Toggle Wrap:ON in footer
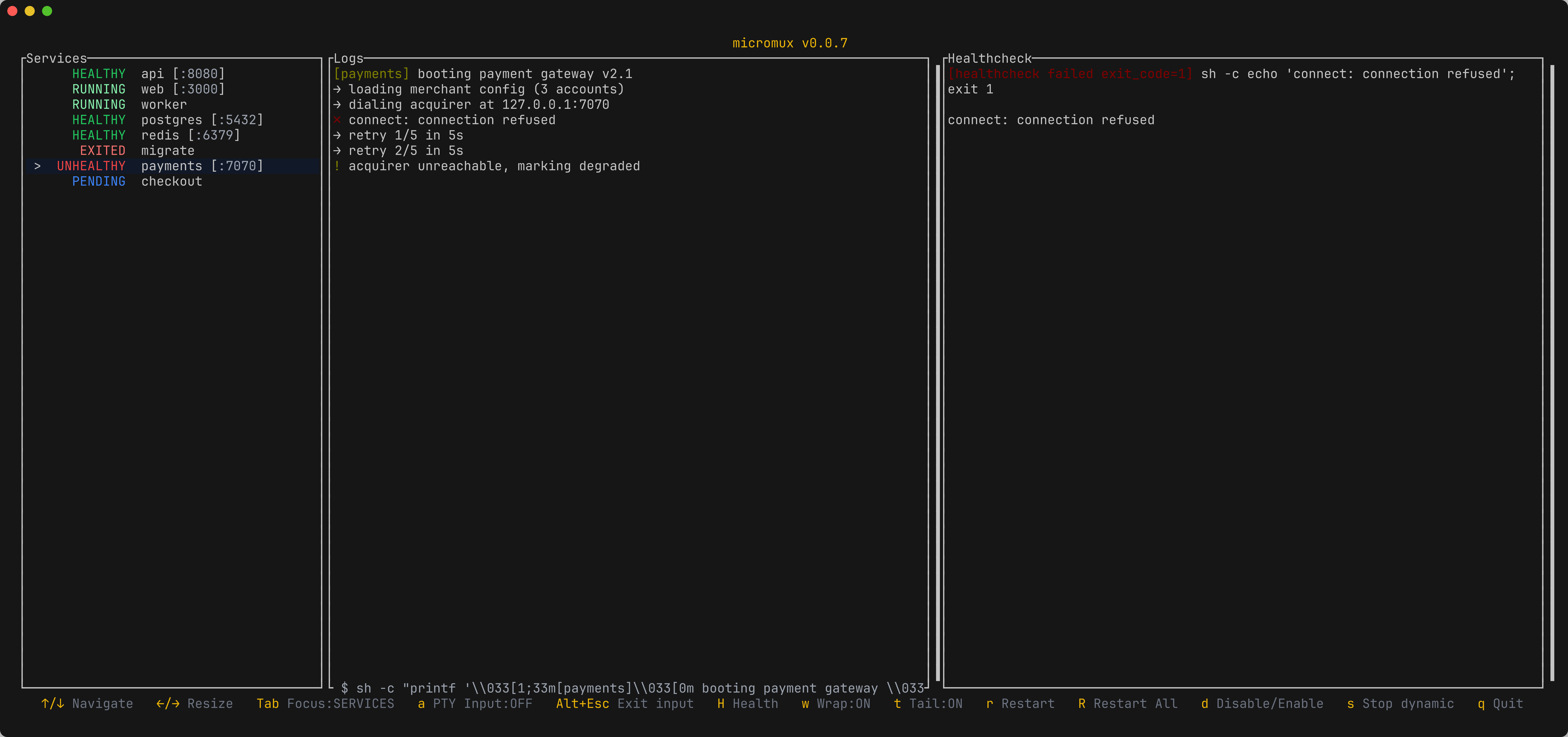Screen dimensions: 1568x737 coord(836,704)
